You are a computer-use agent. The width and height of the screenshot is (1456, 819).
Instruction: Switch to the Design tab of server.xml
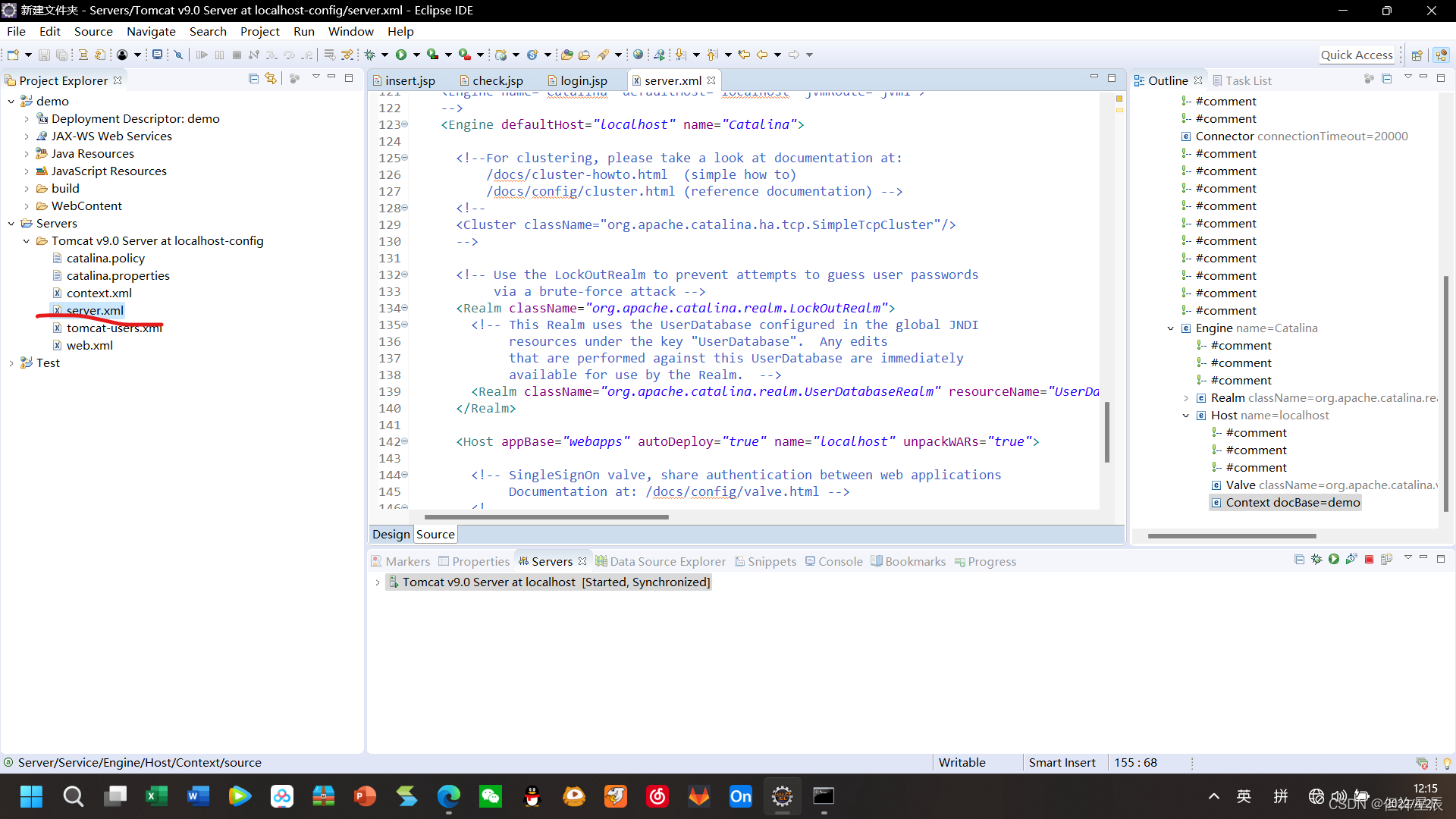[x=391, y=534]
